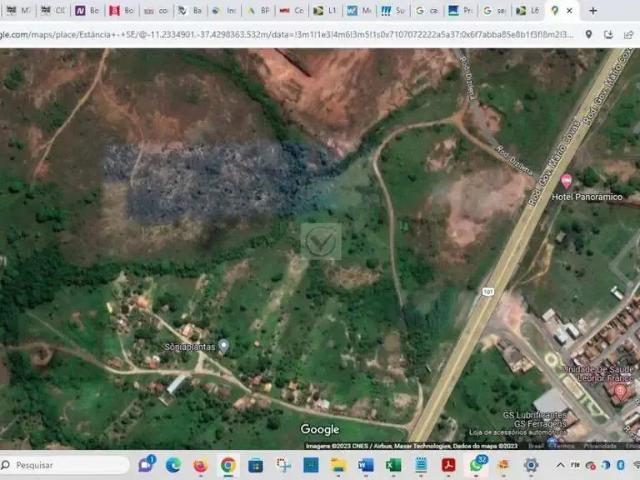640x480 pixels.
Task: Open the Notepad icon in the taskbar
Action: 421,465
